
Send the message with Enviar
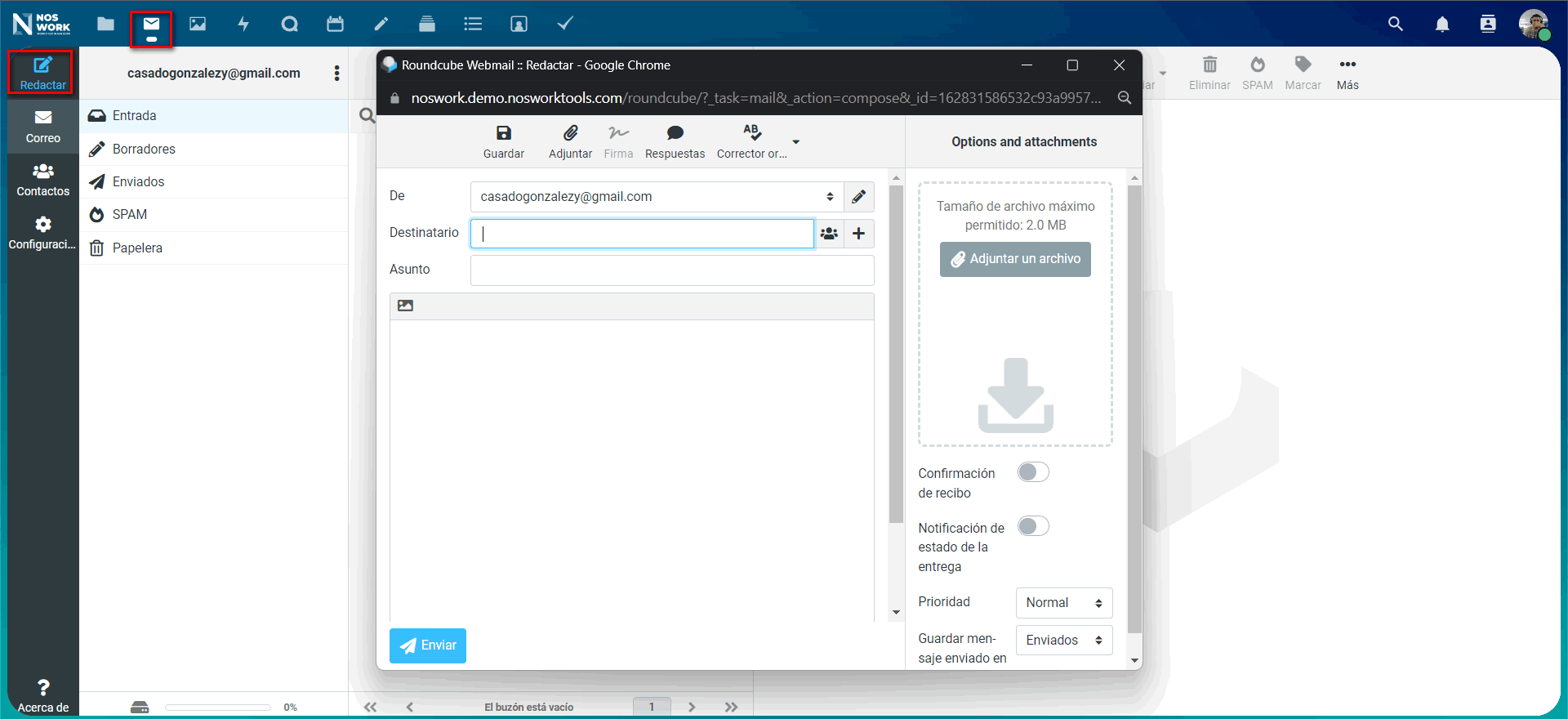[x=428, y=645]
